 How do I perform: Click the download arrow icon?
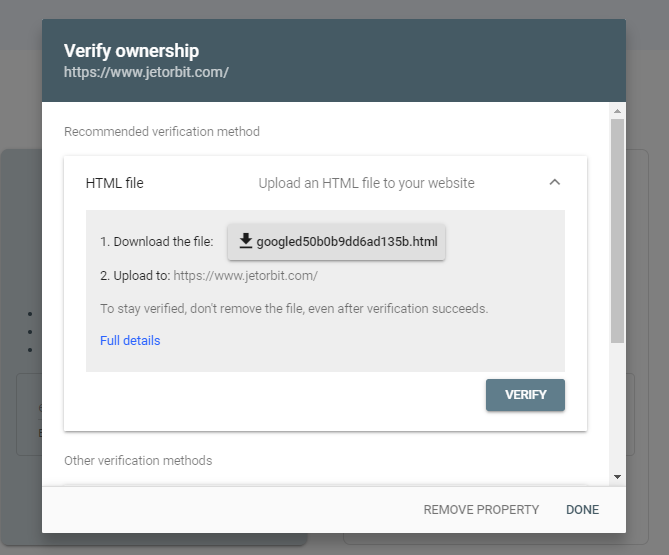[x=246, y=241]
